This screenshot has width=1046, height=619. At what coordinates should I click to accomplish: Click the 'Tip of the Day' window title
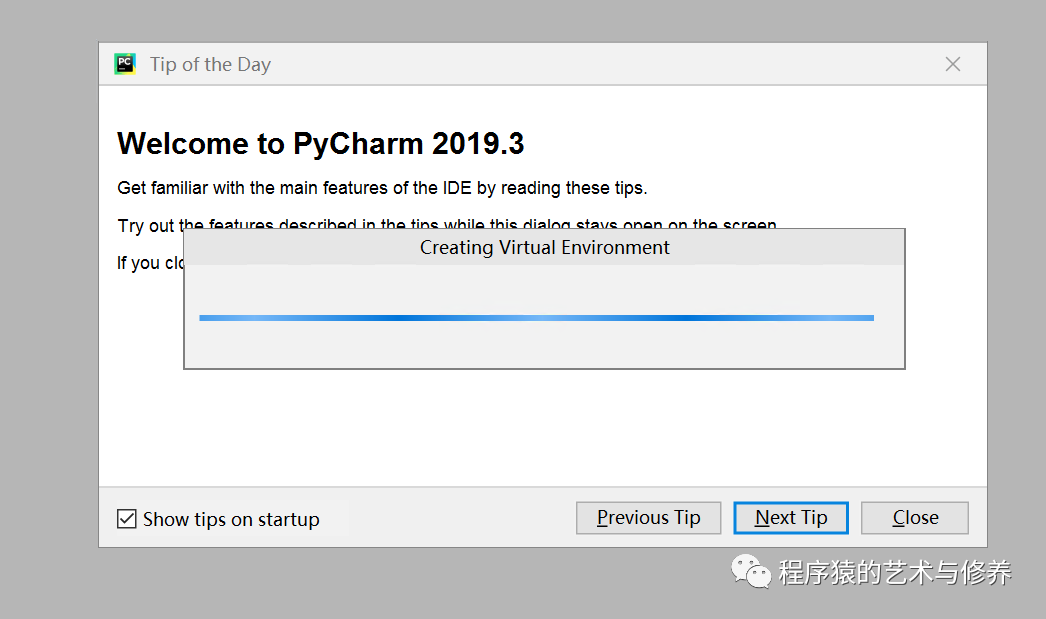tap(210, 64)
